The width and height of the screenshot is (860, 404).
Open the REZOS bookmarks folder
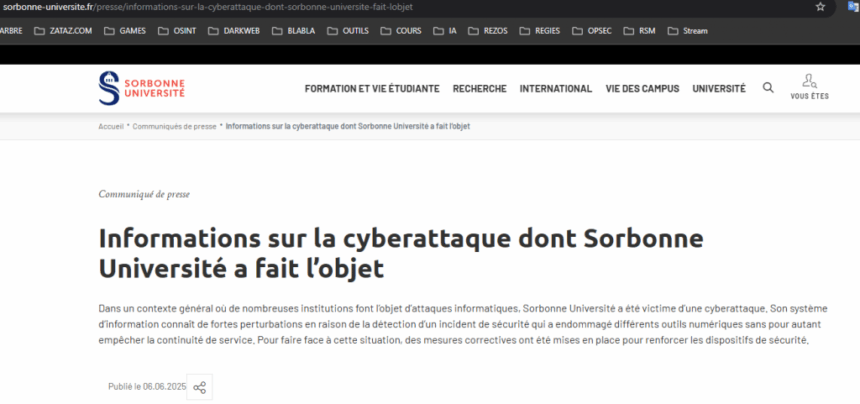[x=488, y=31]
